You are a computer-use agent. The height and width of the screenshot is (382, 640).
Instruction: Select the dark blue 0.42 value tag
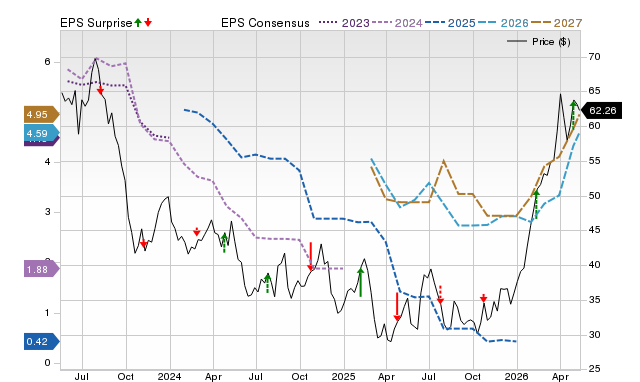click(41, 341)
